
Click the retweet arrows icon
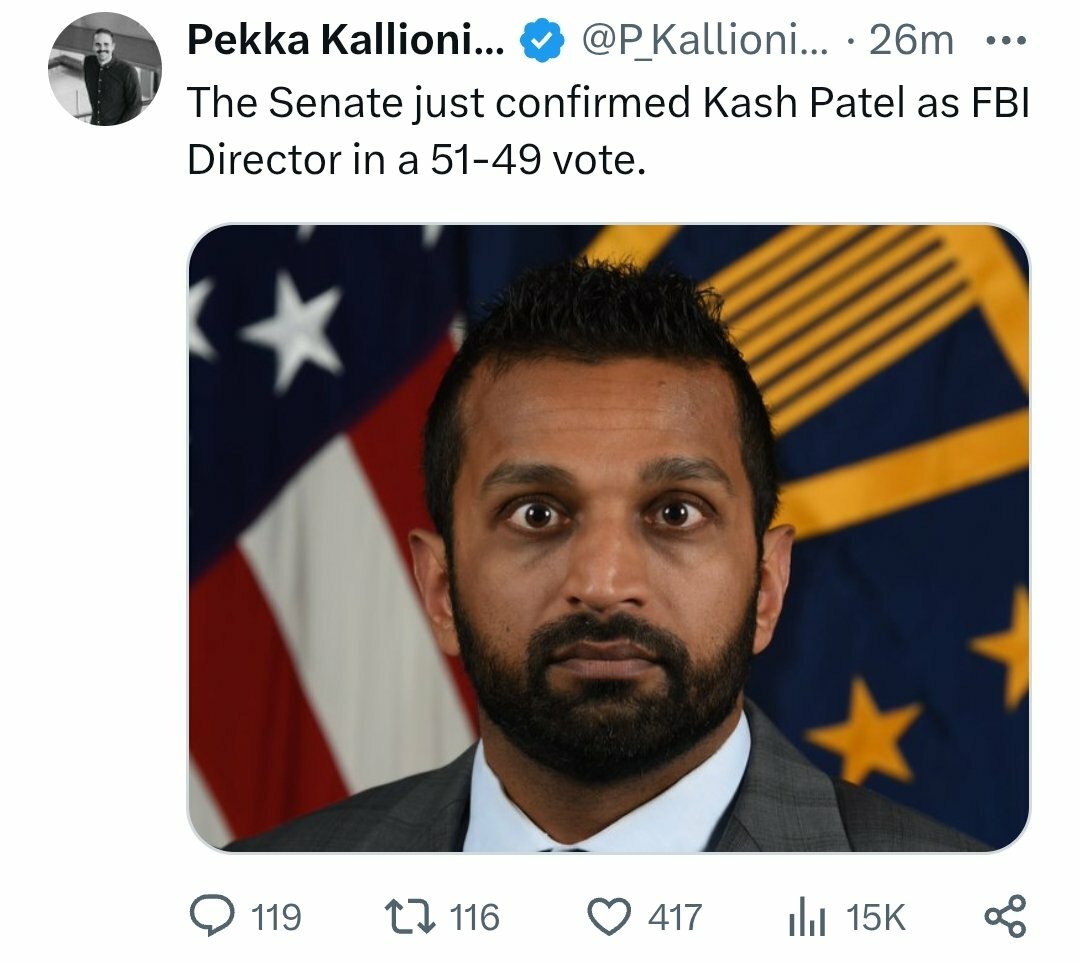(410, 917)
